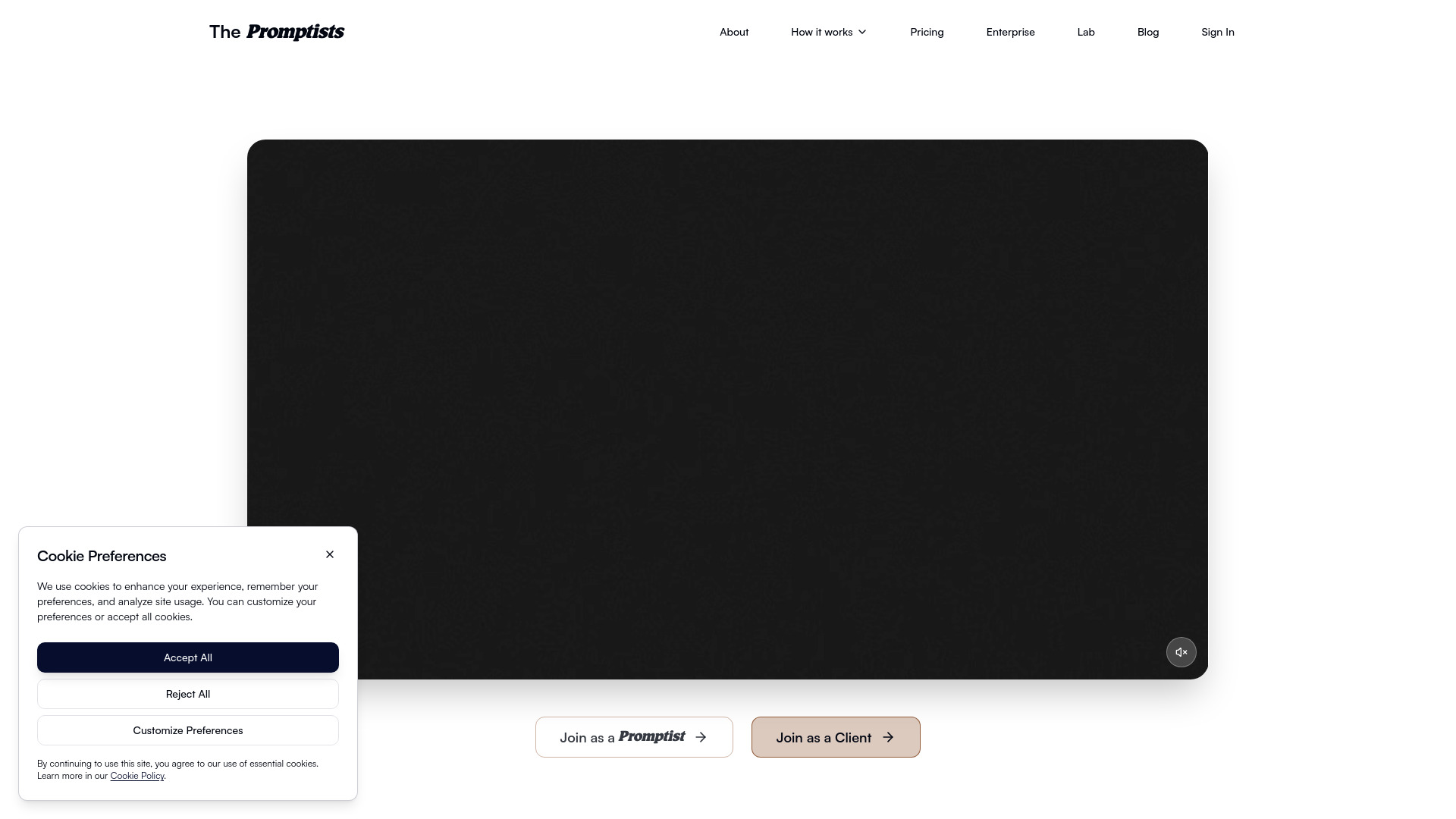The width and height of the screenshot is (1456, 819).
Task: Open the Lab section
Action: pyautogui.click(x=1086, y=32)
